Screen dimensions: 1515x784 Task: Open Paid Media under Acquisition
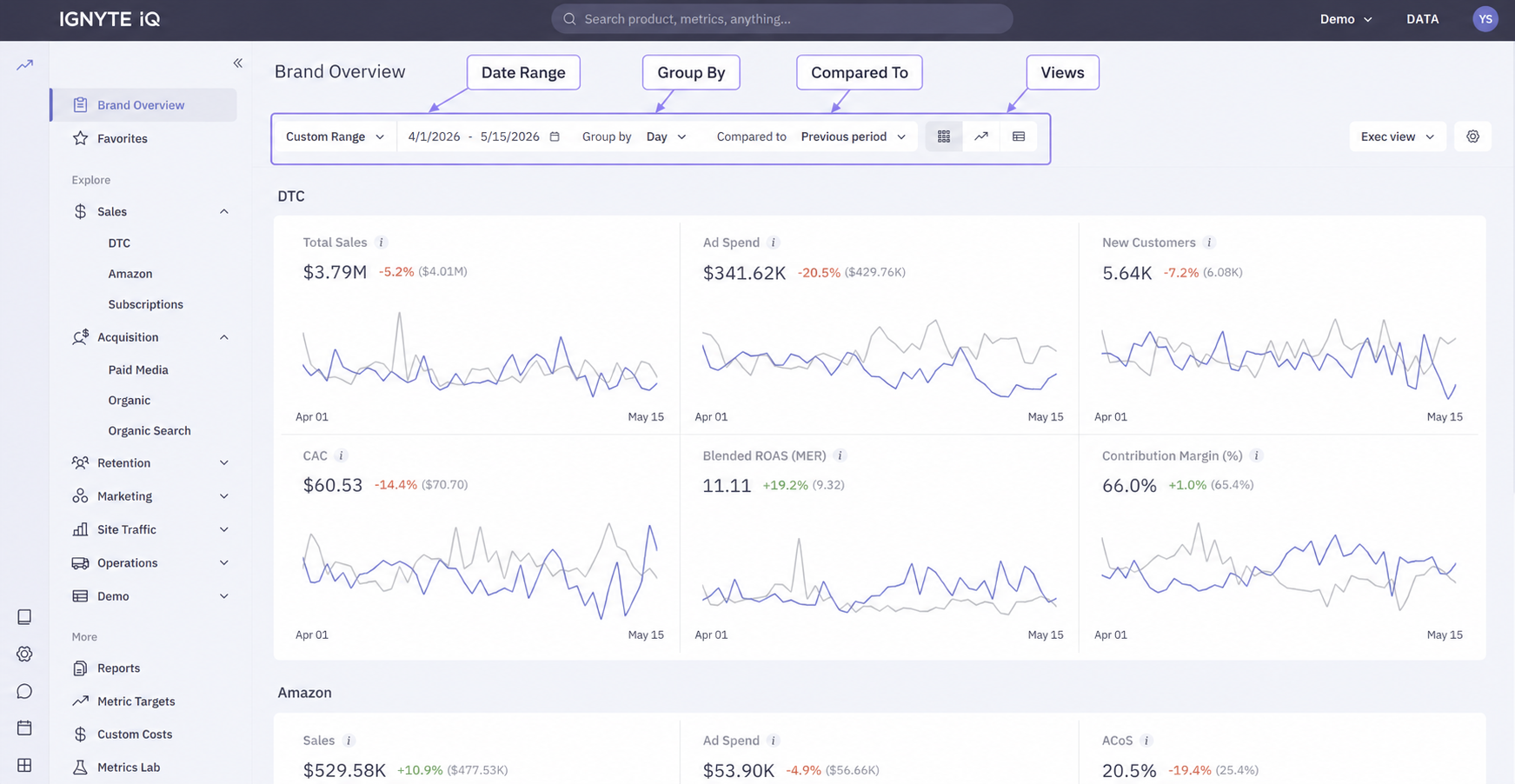coord(138,369)
